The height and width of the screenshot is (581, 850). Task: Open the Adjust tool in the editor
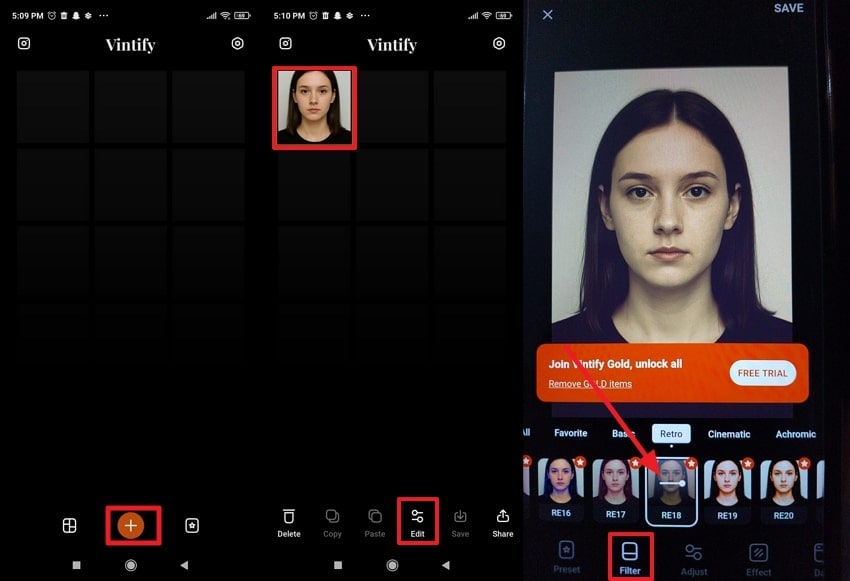pyautogui.click(x=694, y=559)
